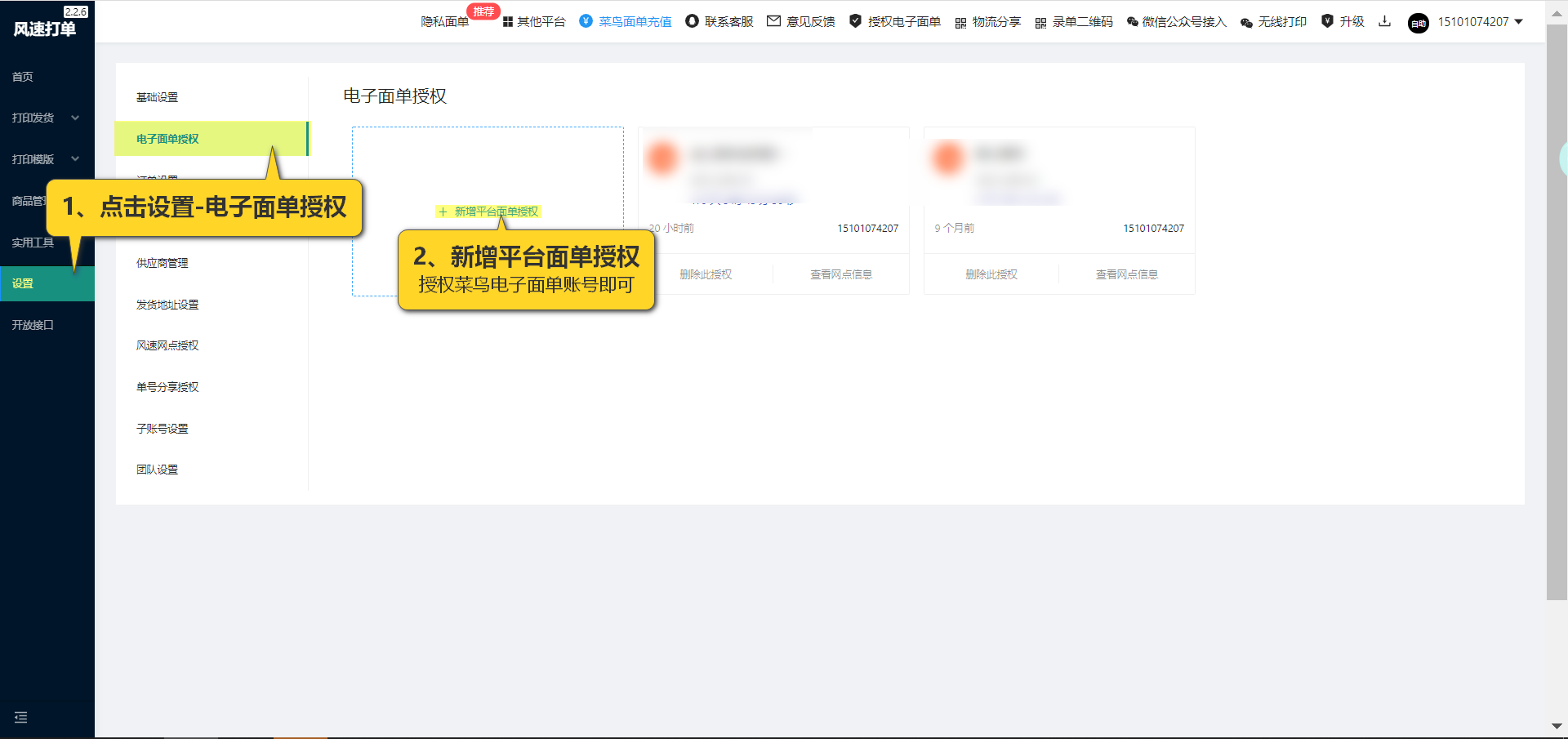
Task: Click the 物流分享 QR icon
Action: 960,23
